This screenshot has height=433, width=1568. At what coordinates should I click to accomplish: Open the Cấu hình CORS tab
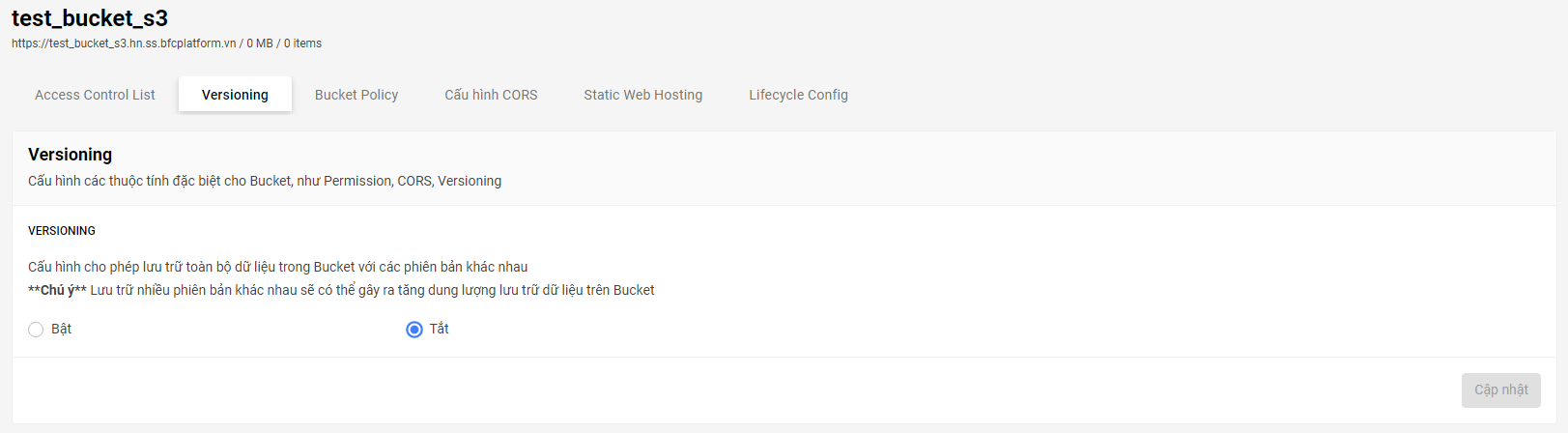[491, 95]
